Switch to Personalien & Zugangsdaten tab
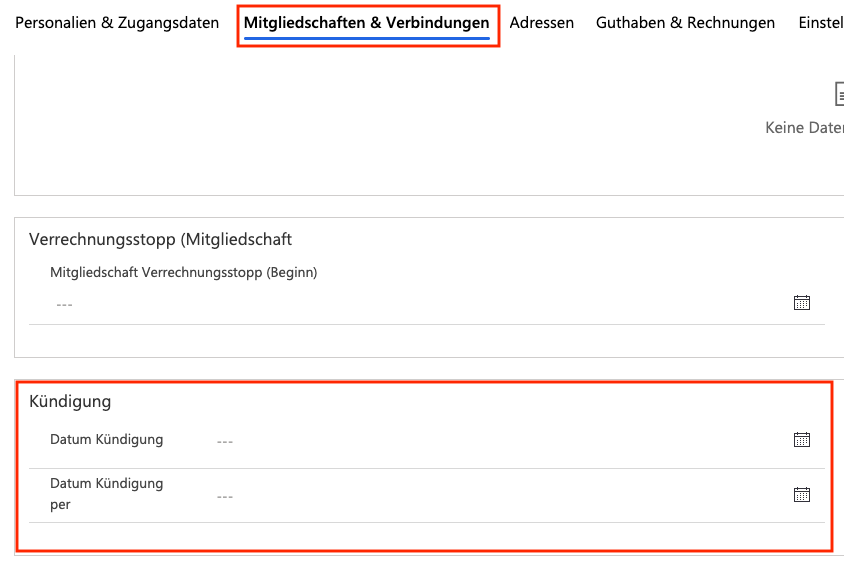The width and height of the screenshot is (844, 566). [x=117, y=22]
